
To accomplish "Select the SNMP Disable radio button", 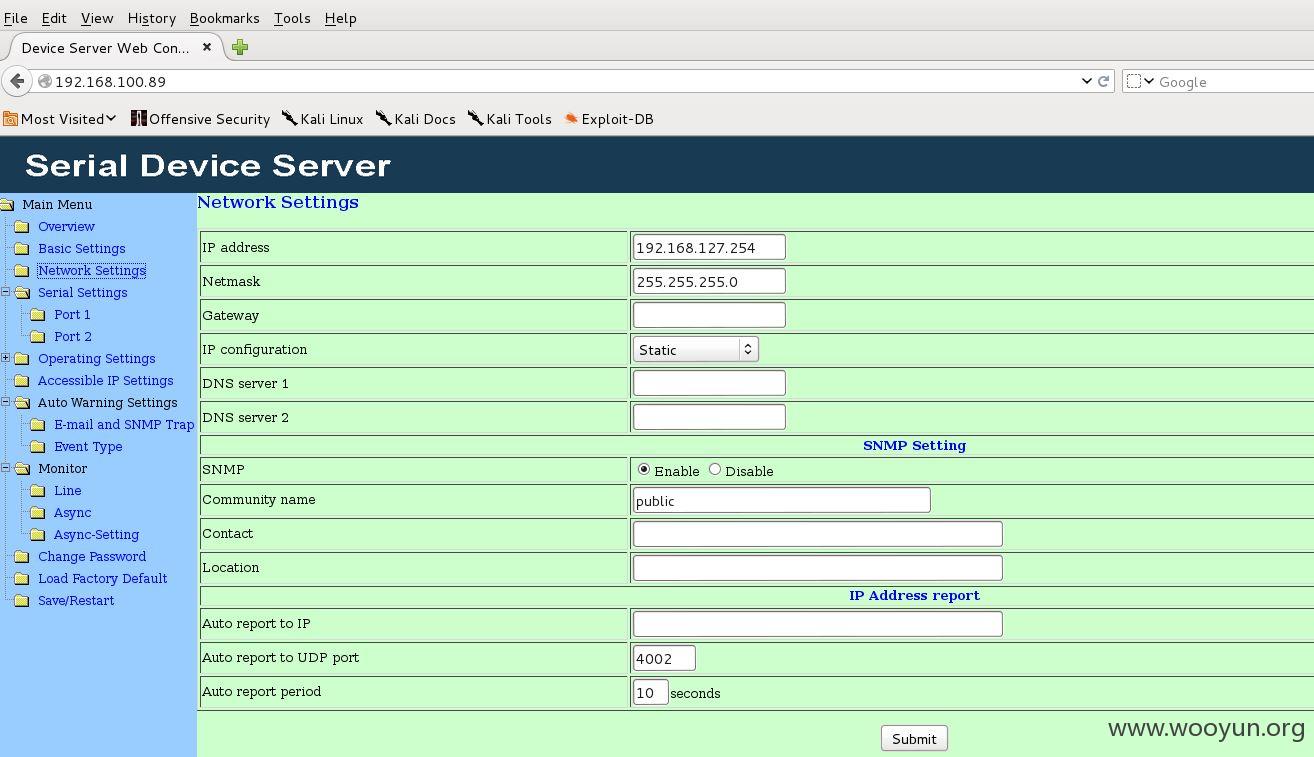I will [x=715, y=469].
